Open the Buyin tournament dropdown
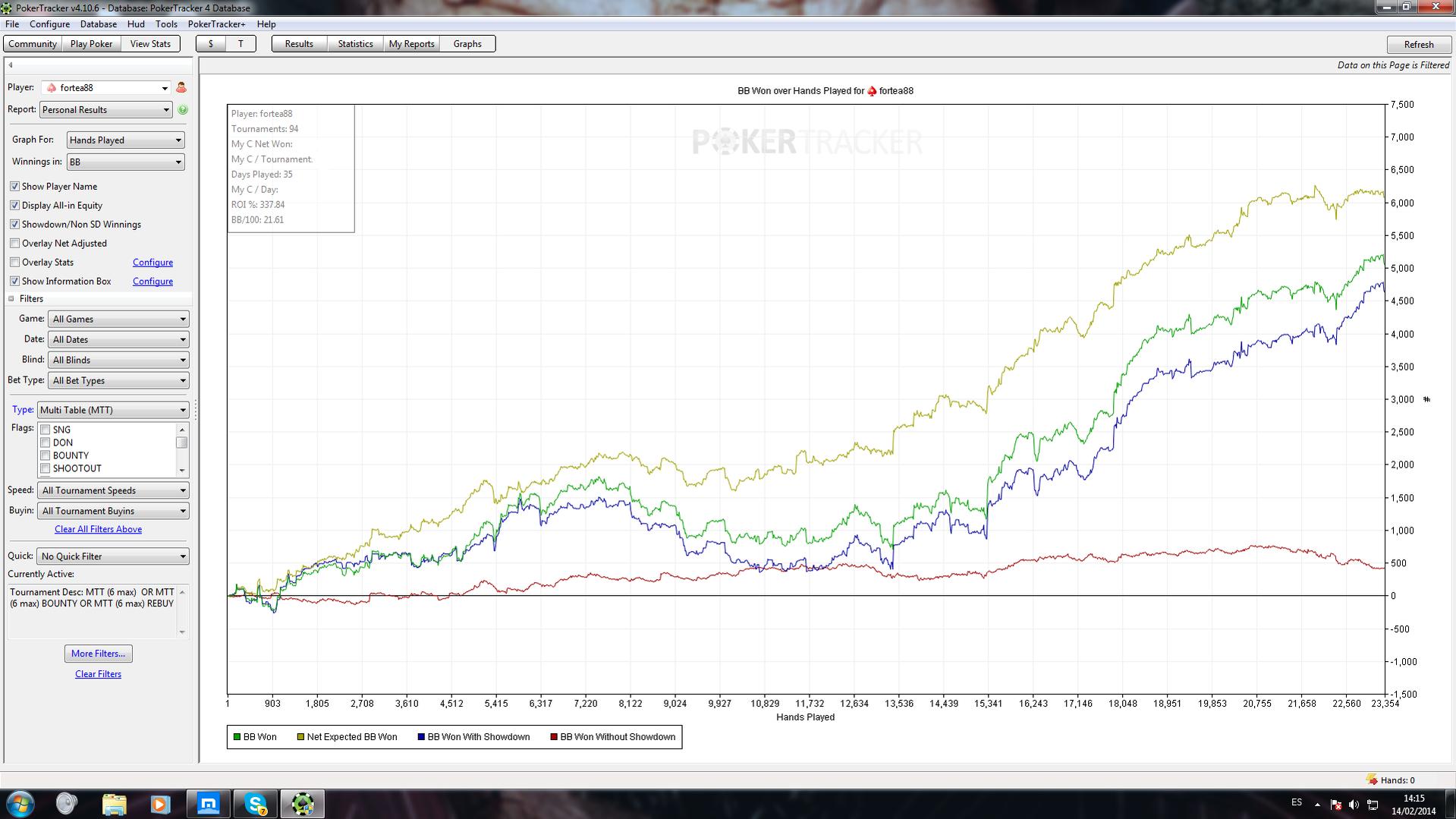This screenshot has width=1456, height=819. pos(113,511)
